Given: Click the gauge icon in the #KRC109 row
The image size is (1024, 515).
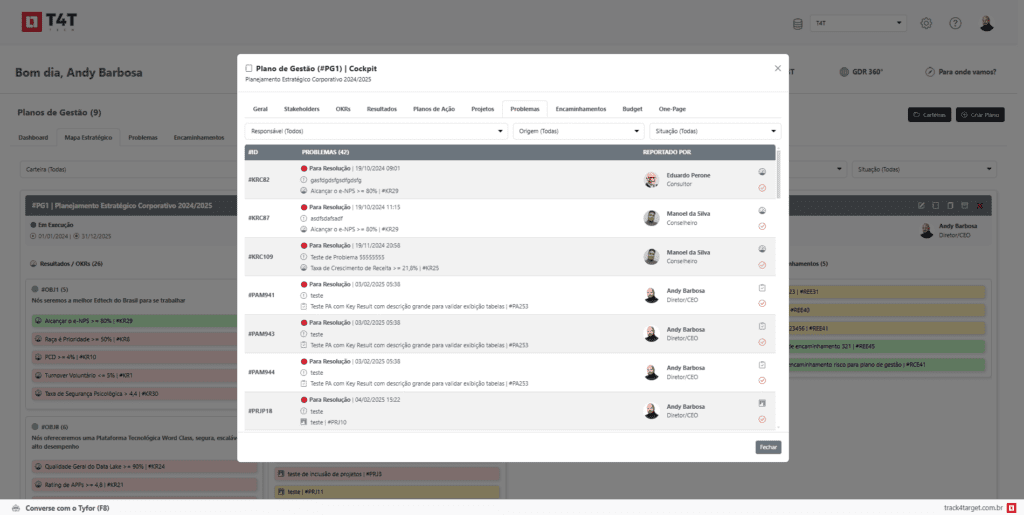Looking at the screenshot, I should pos(762,249).
